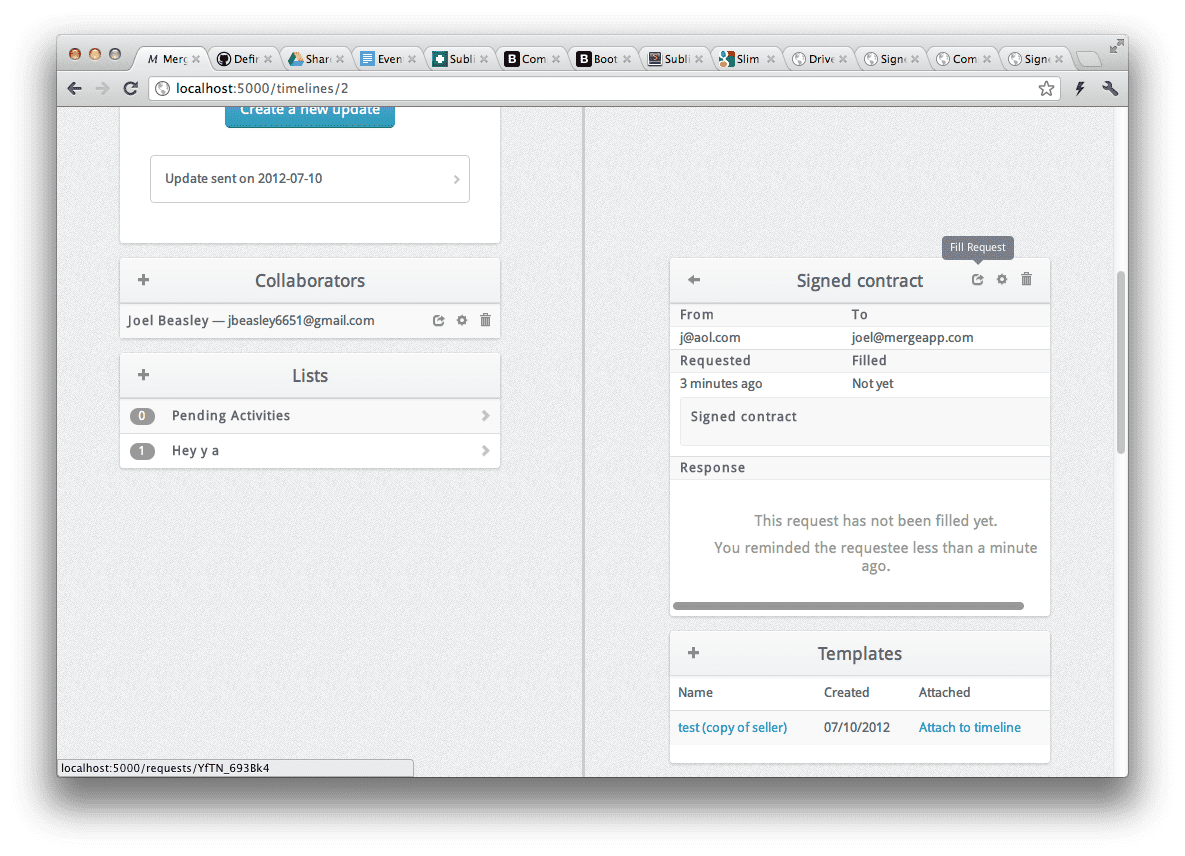Click share icon beside Joel Beasley
1185x856 pixels.
(x=438, y=321)
